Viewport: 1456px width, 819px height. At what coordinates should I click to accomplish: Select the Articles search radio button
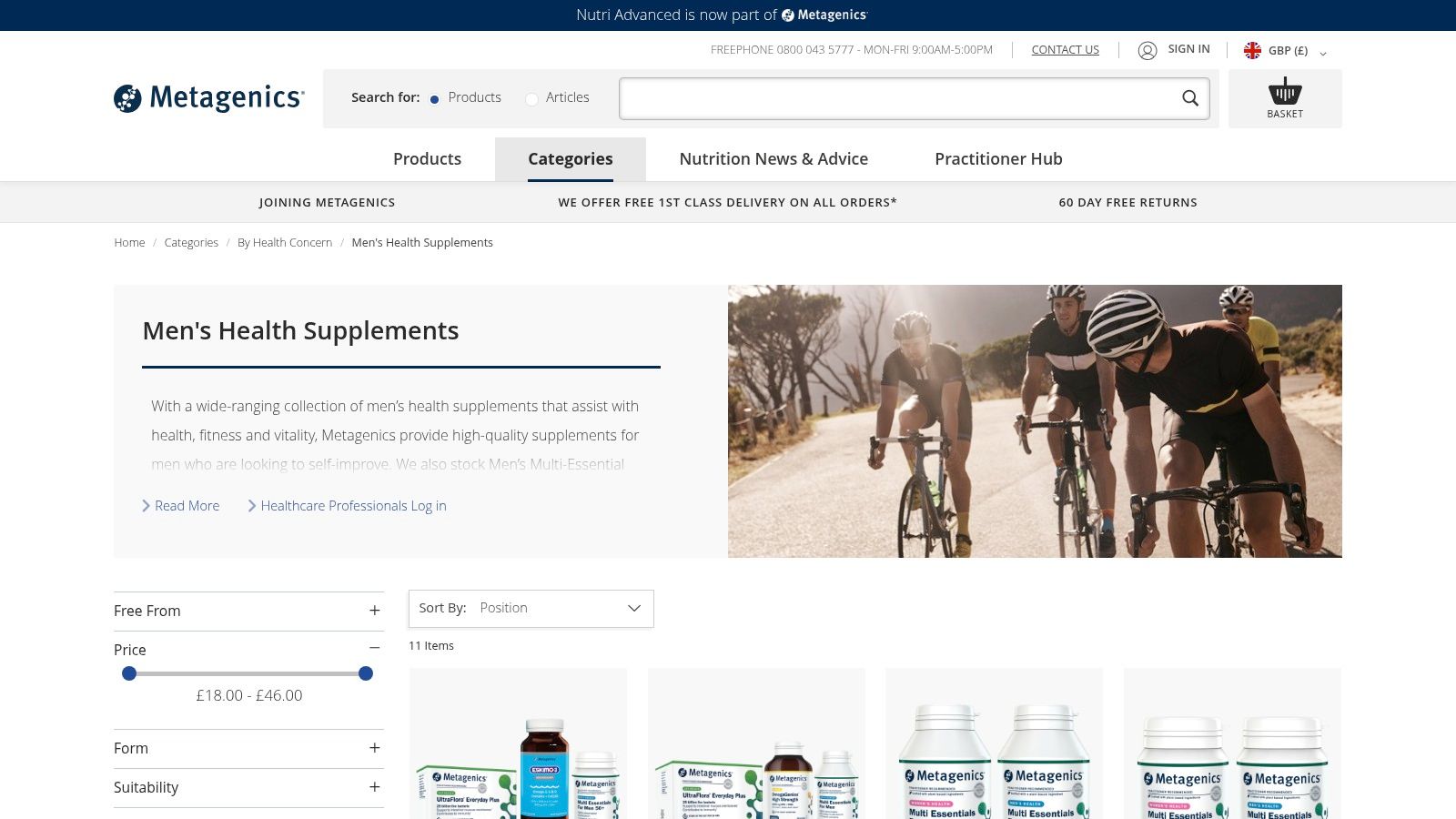531,98
